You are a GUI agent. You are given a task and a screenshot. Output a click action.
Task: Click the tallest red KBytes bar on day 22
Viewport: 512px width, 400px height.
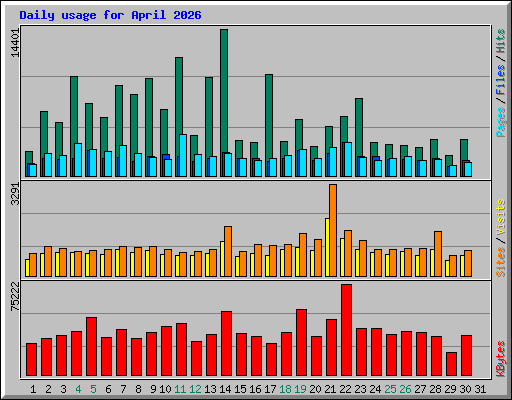[346, 330]
